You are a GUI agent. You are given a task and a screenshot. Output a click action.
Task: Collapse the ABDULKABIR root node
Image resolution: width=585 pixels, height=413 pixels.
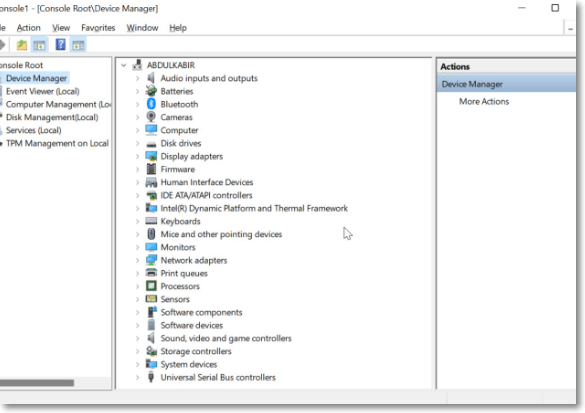[x=123, y=65]
